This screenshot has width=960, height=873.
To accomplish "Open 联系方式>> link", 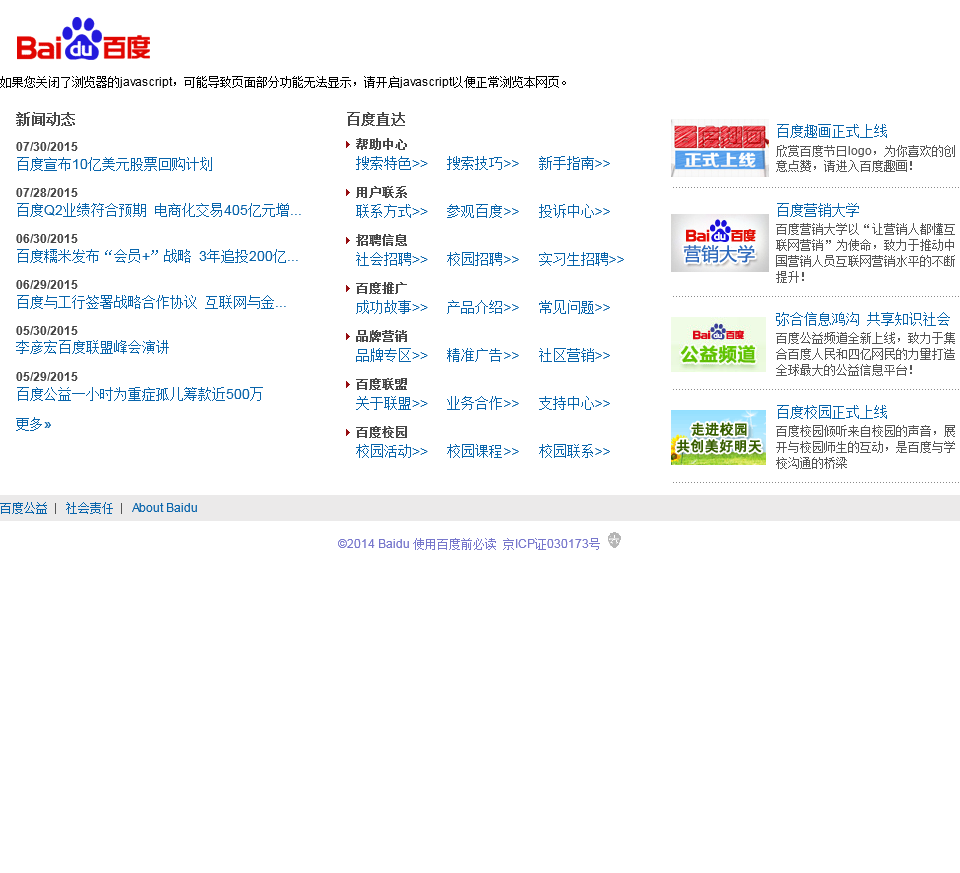I will pos(392,211).
